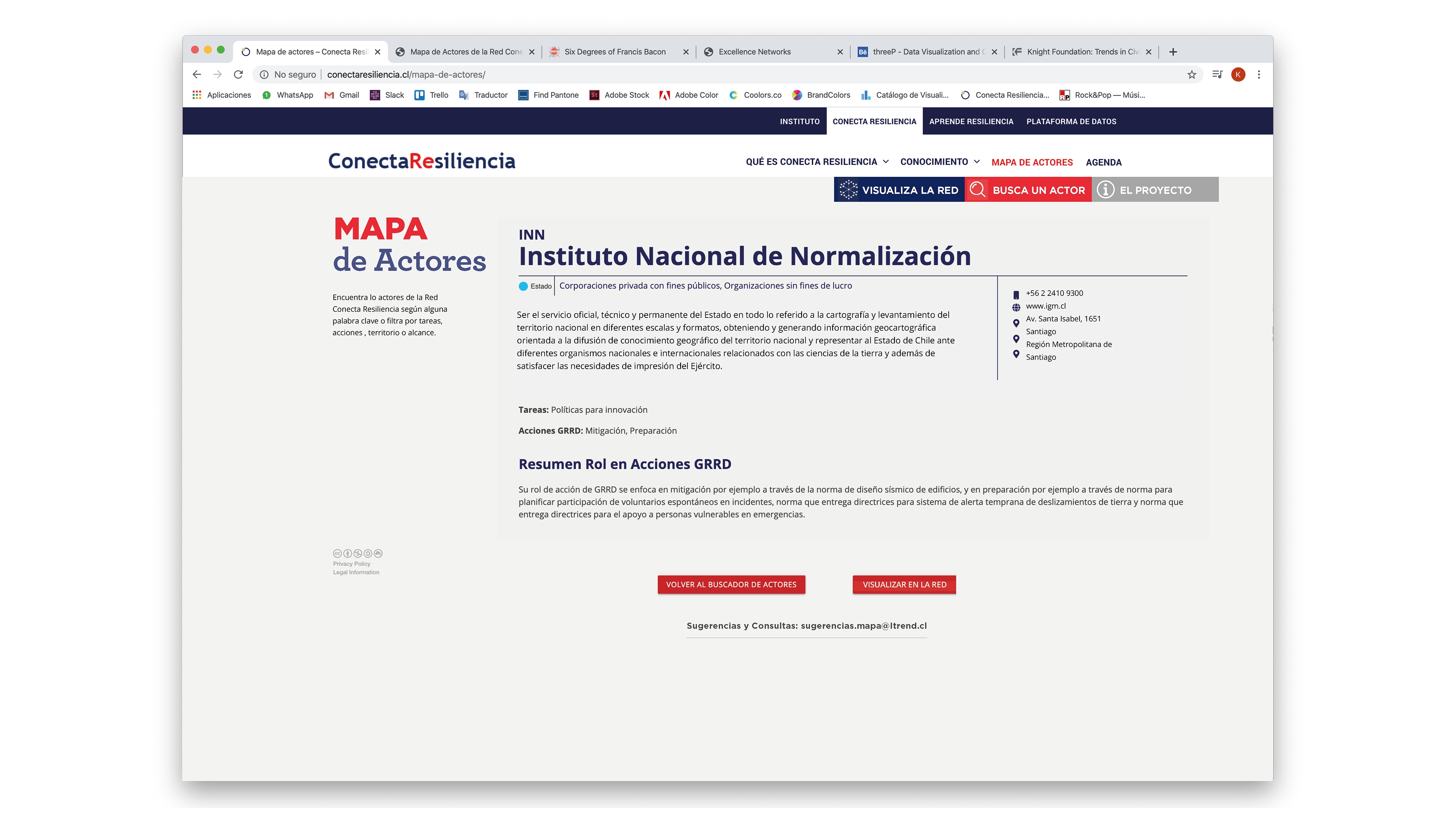This screenshot has width=1456, height=819.
Task: Click the site info No seguro icon
Action: pyautogui.click(x=264, y=75)
